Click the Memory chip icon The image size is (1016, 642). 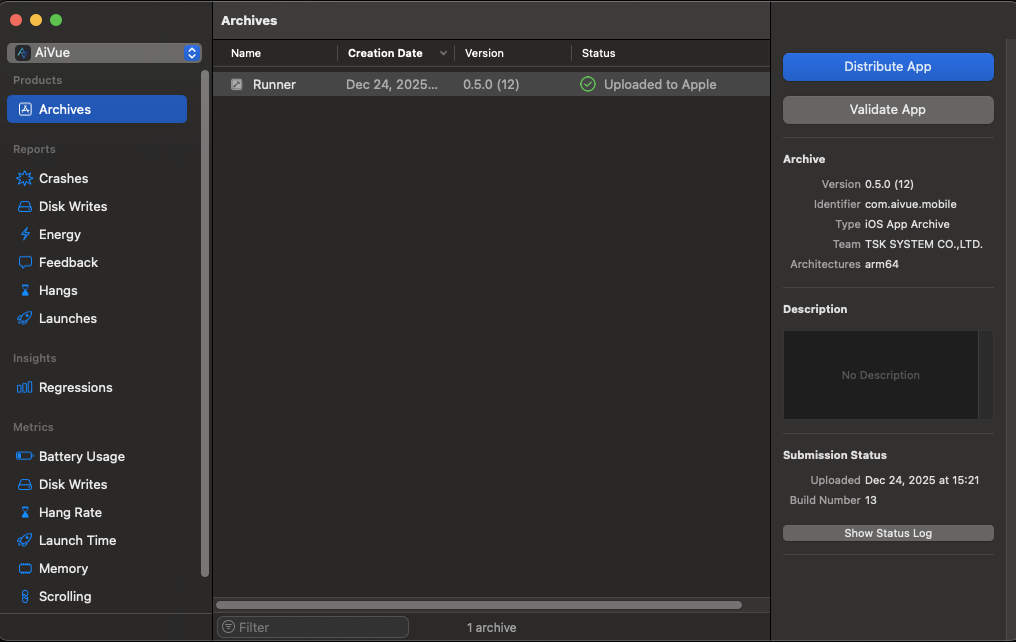[x=25, y=568]
